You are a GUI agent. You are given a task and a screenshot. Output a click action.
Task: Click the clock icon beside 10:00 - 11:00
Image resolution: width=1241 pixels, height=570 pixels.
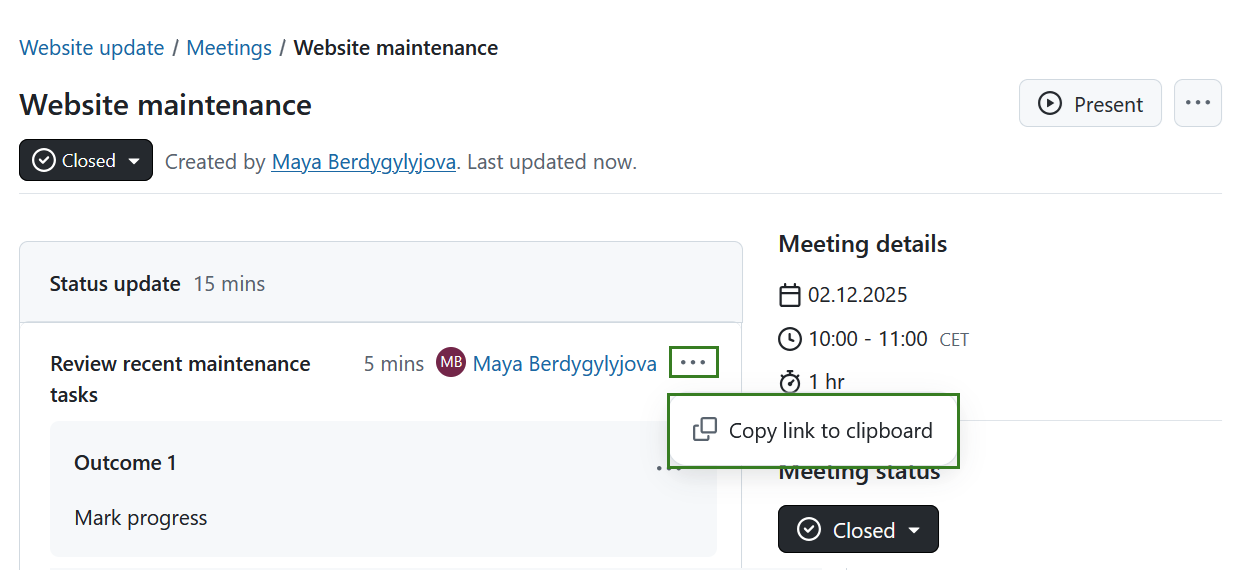[790, 339]
